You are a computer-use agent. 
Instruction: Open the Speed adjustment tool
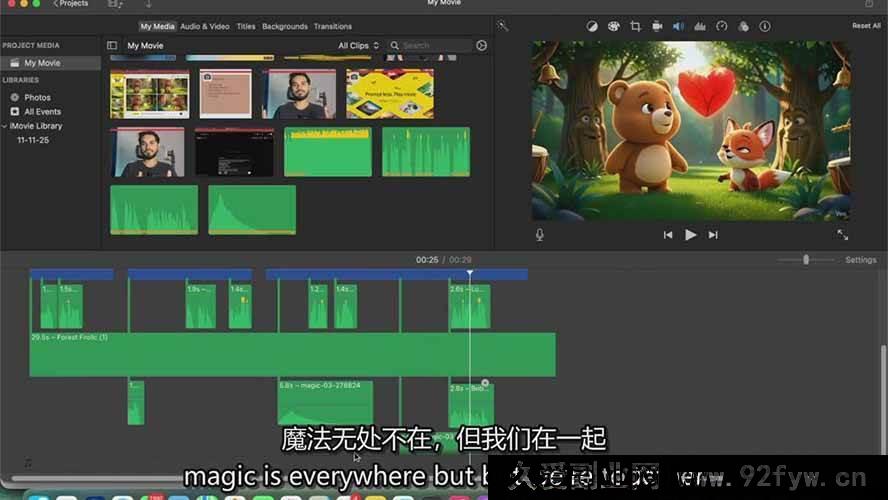tap(722, 26)
